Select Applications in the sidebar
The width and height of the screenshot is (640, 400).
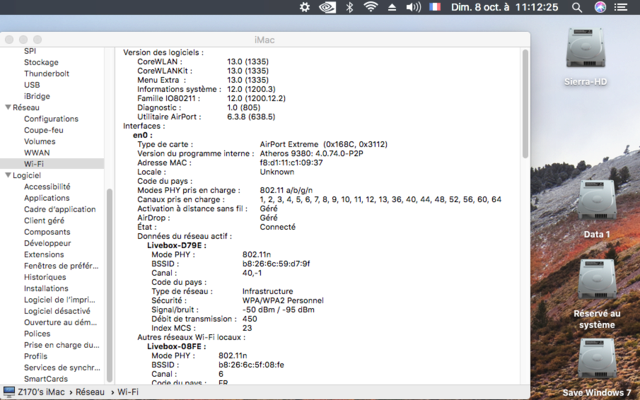pyautogui.click(x=47, y=198)
